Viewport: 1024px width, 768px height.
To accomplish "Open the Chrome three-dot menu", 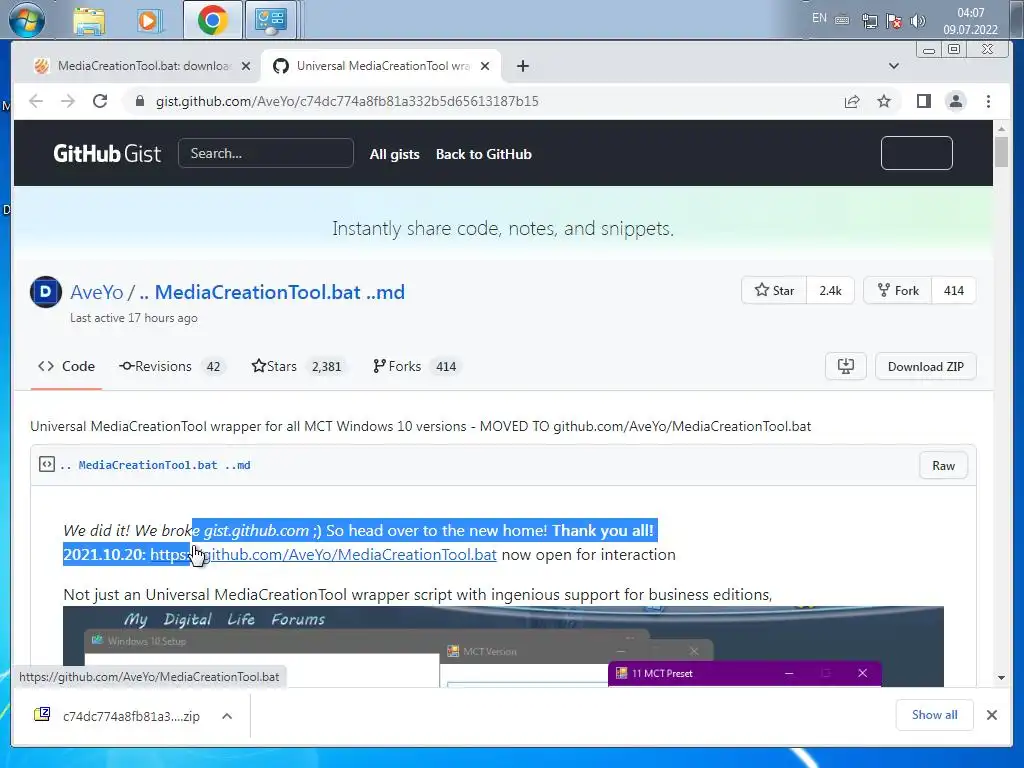I will pyautogui.click(x=988, y=101).
